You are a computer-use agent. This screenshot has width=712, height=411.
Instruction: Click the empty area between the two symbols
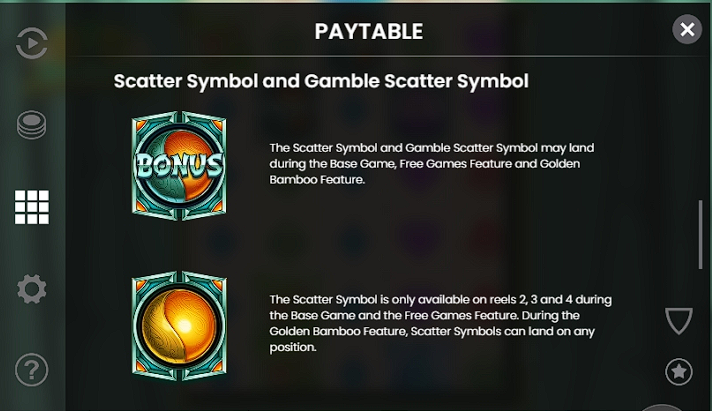(x=179, y=246)
